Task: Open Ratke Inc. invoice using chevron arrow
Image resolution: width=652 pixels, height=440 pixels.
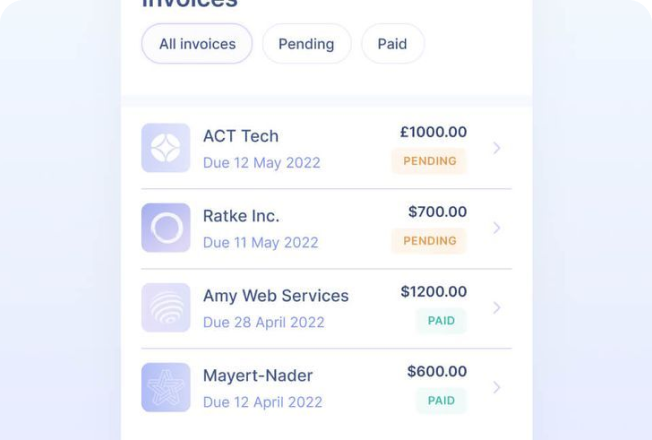Action: [x=497, y=228]
